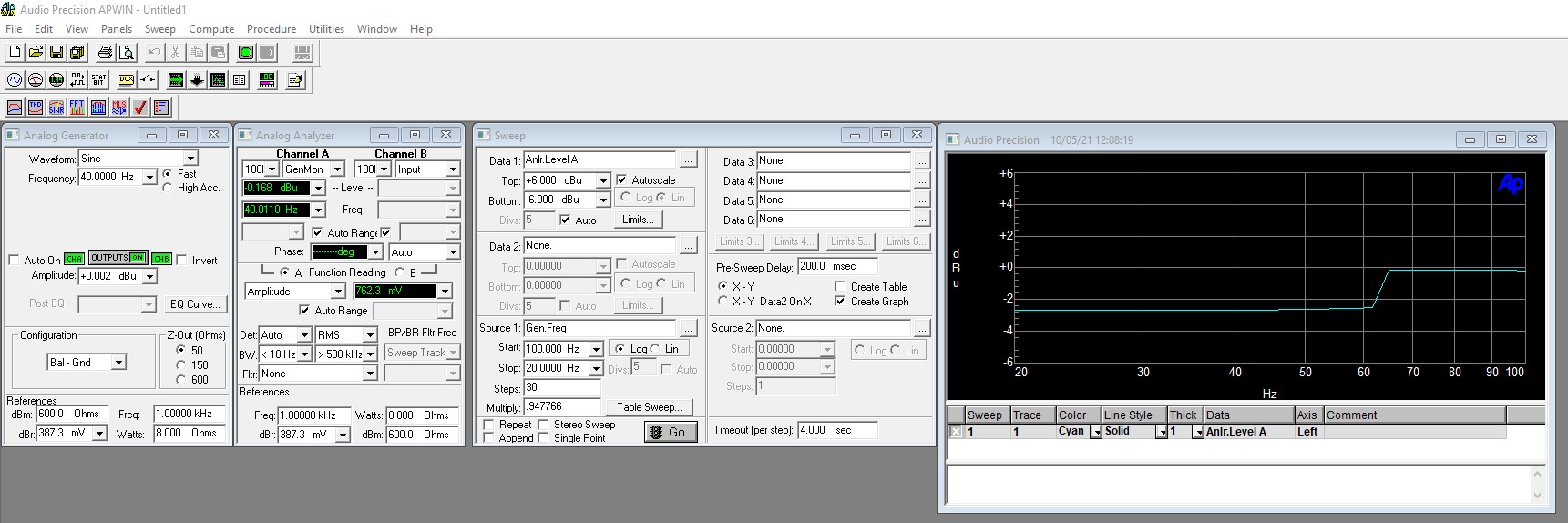Open the Compute menu
Viewport: 1568px width, 523px height.
[211, 29]
